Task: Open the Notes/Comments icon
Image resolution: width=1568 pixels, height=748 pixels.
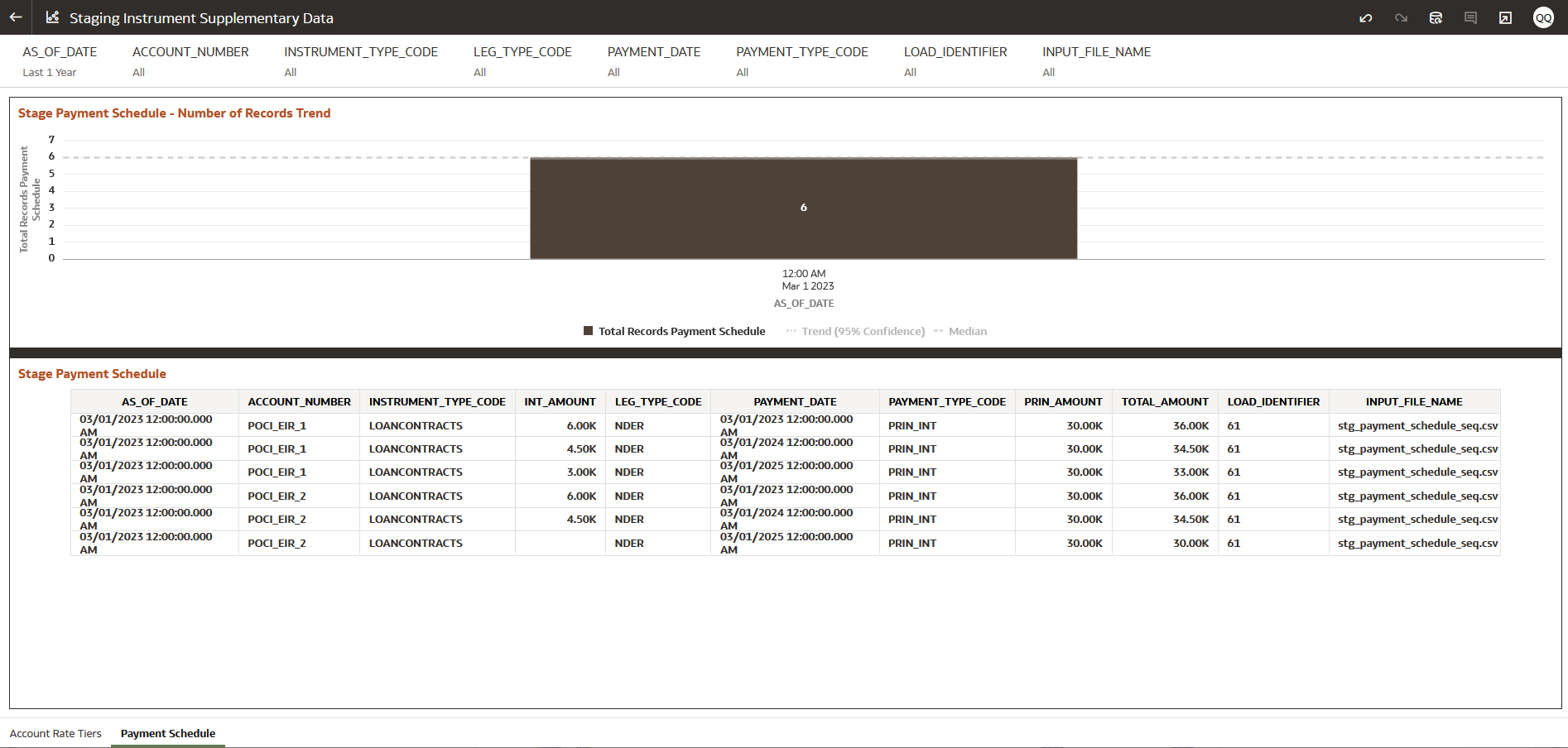Action: pos(1470,17)
